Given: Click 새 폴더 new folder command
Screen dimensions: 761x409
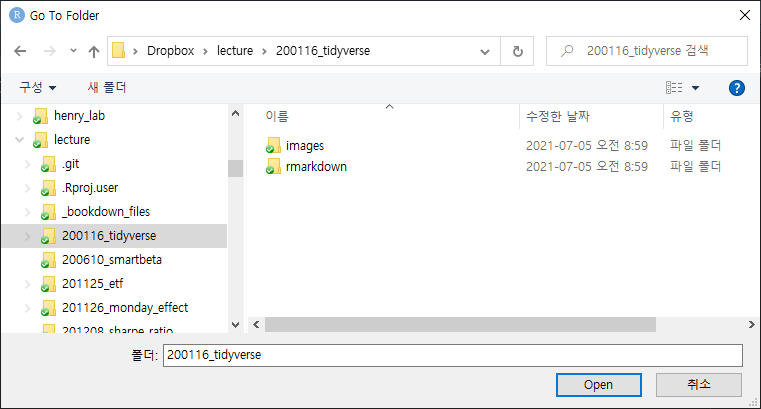Looking at the screenshot, I should point(107,87).
